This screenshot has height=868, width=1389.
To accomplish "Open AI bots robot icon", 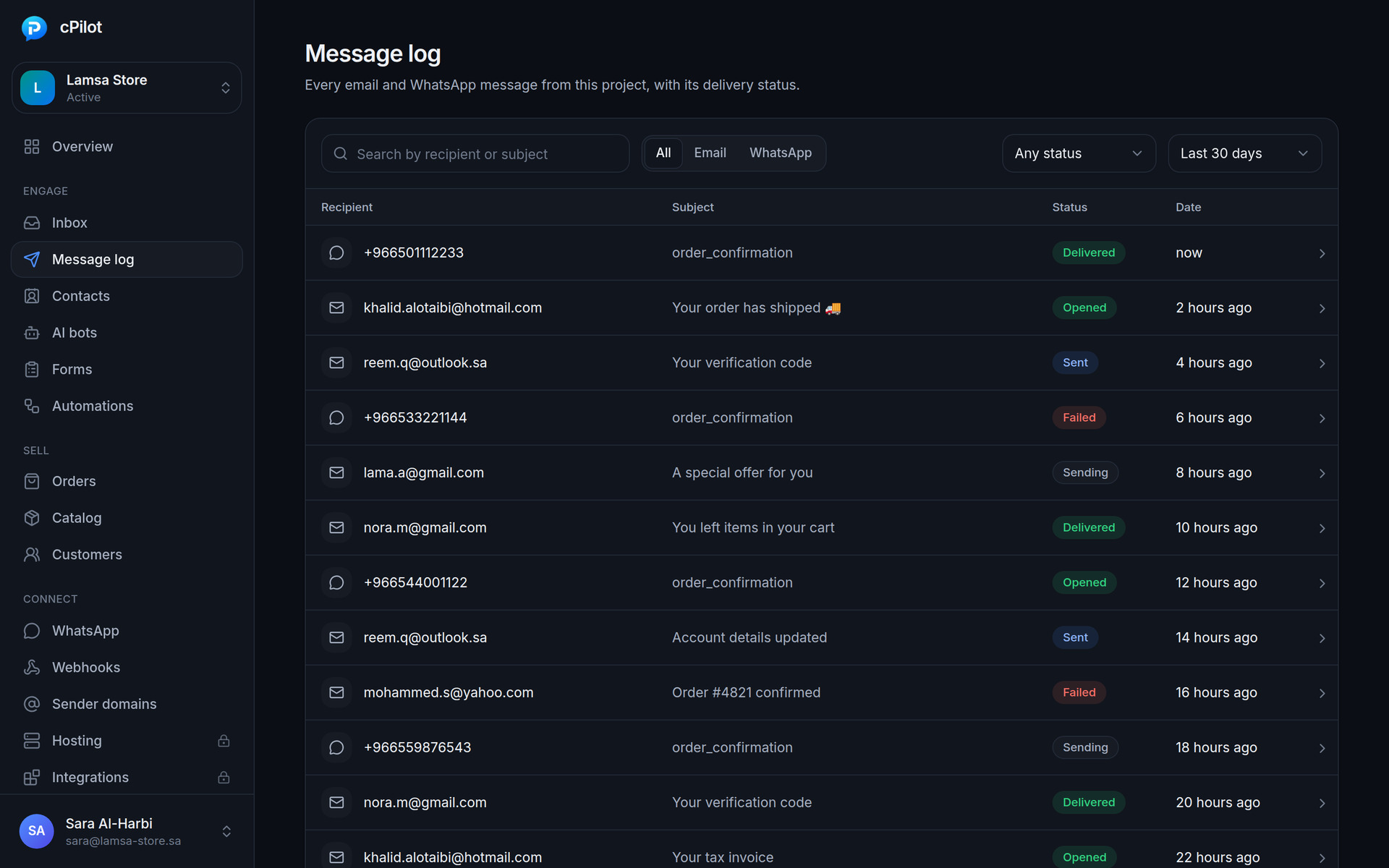I will click(32, 333).
